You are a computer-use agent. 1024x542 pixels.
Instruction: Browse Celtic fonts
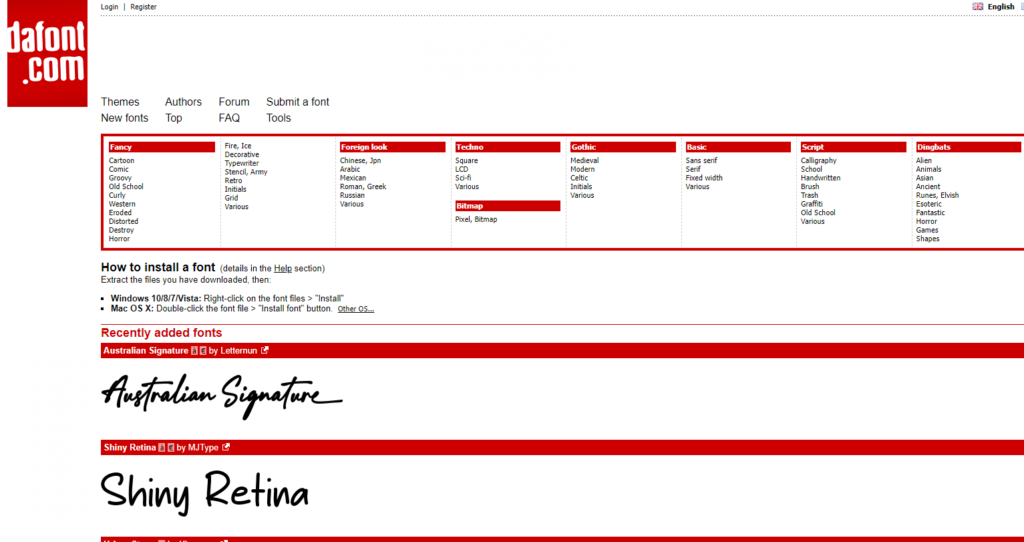[579, 178]
